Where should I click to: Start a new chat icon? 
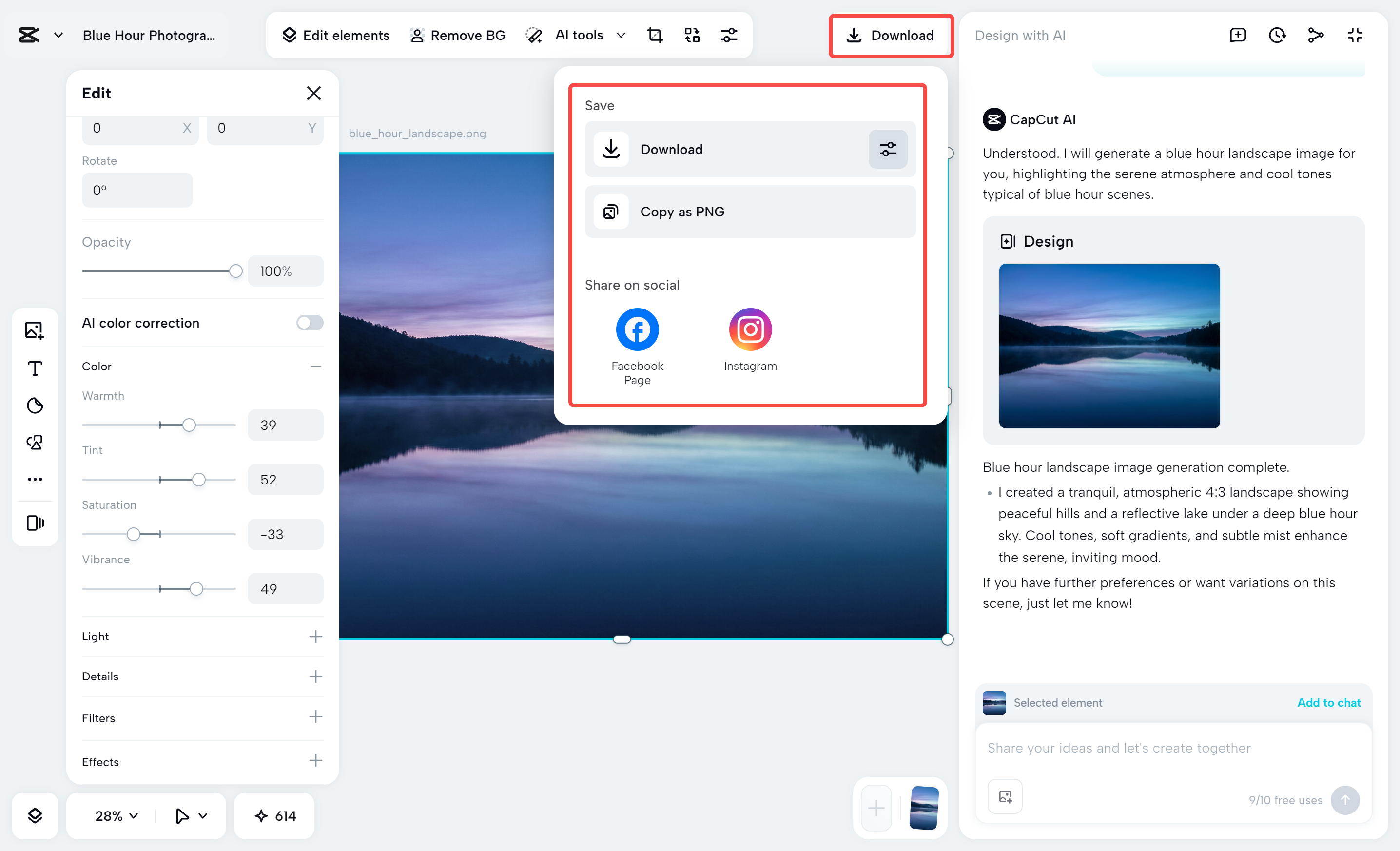point(1238,35)
